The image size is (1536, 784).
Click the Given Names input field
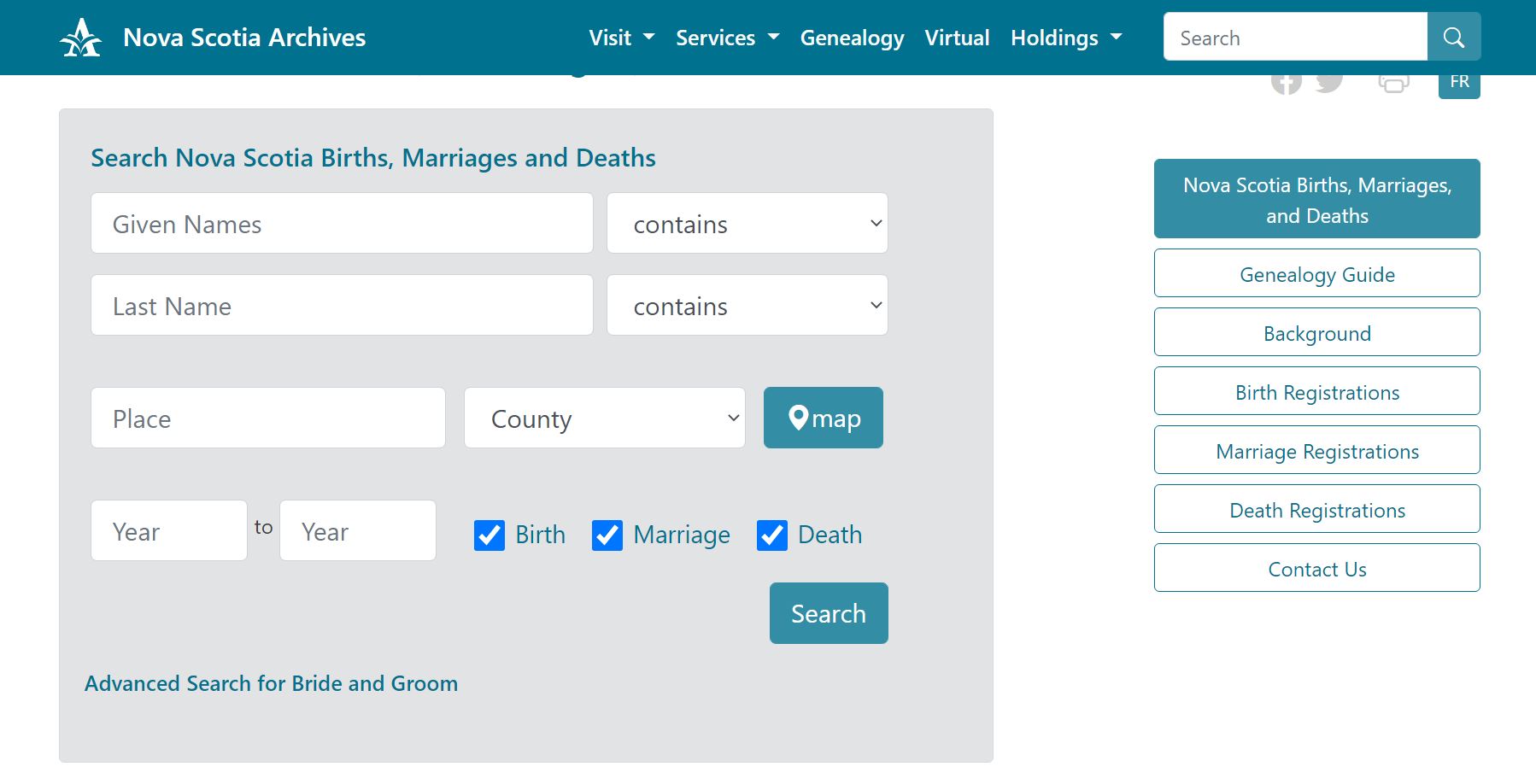[x=342, y=223]
